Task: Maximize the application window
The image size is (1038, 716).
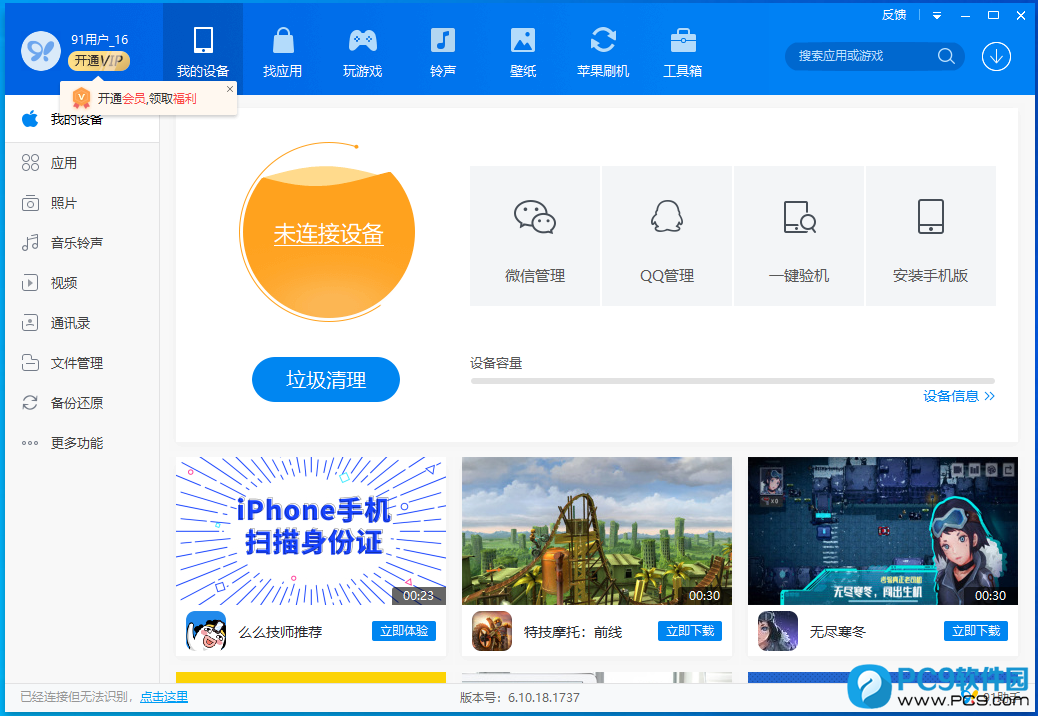Action: (993, 15)
